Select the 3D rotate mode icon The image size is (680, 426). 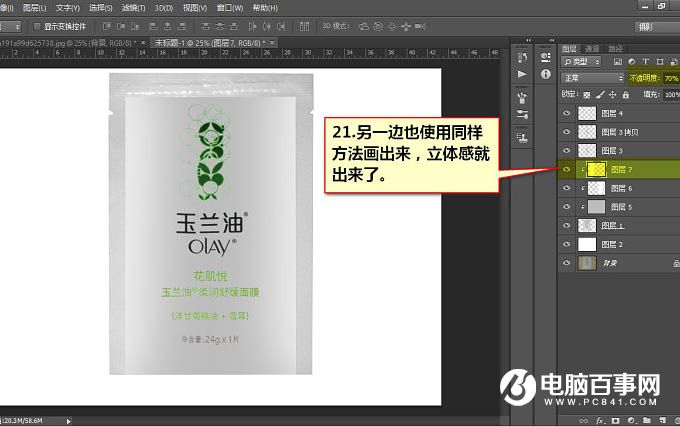[364, 26]
